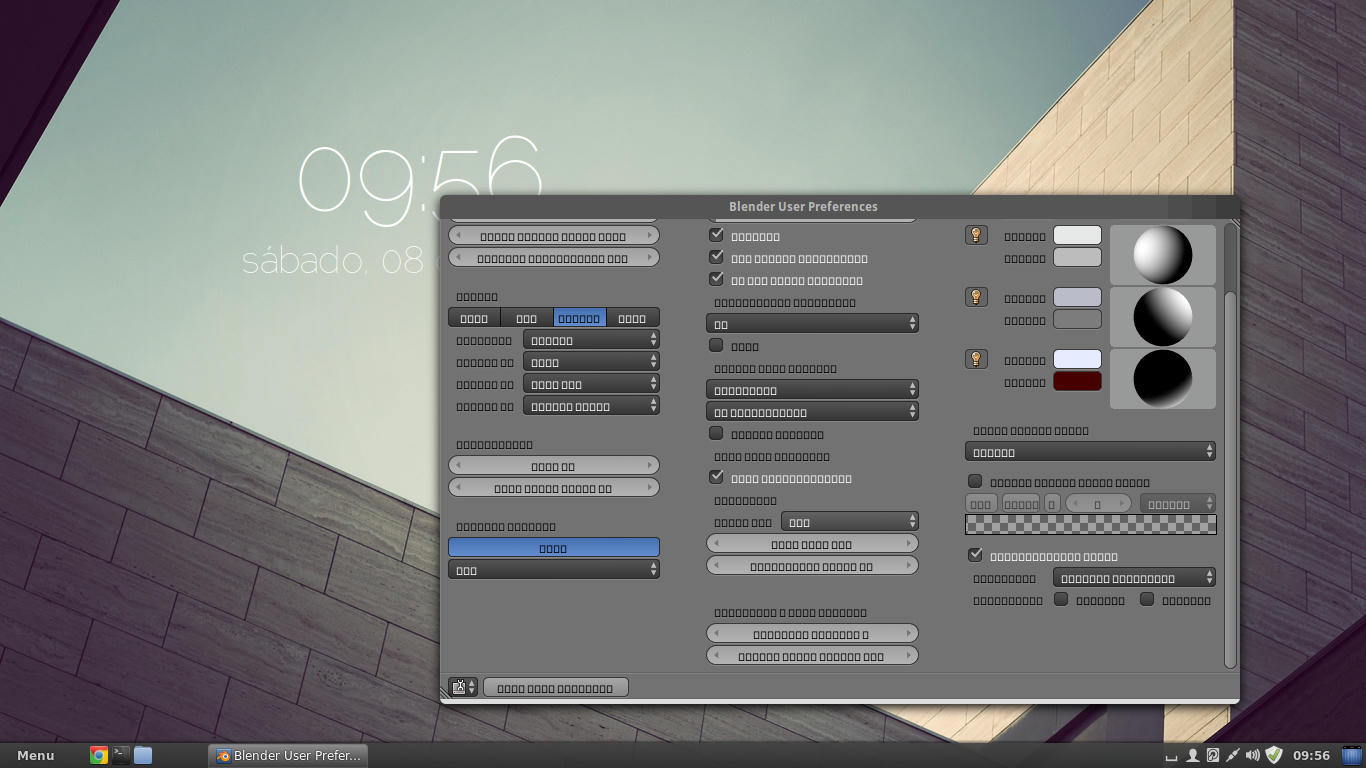Toggle the light bulb beside the top sphere preview

(976, 235)
